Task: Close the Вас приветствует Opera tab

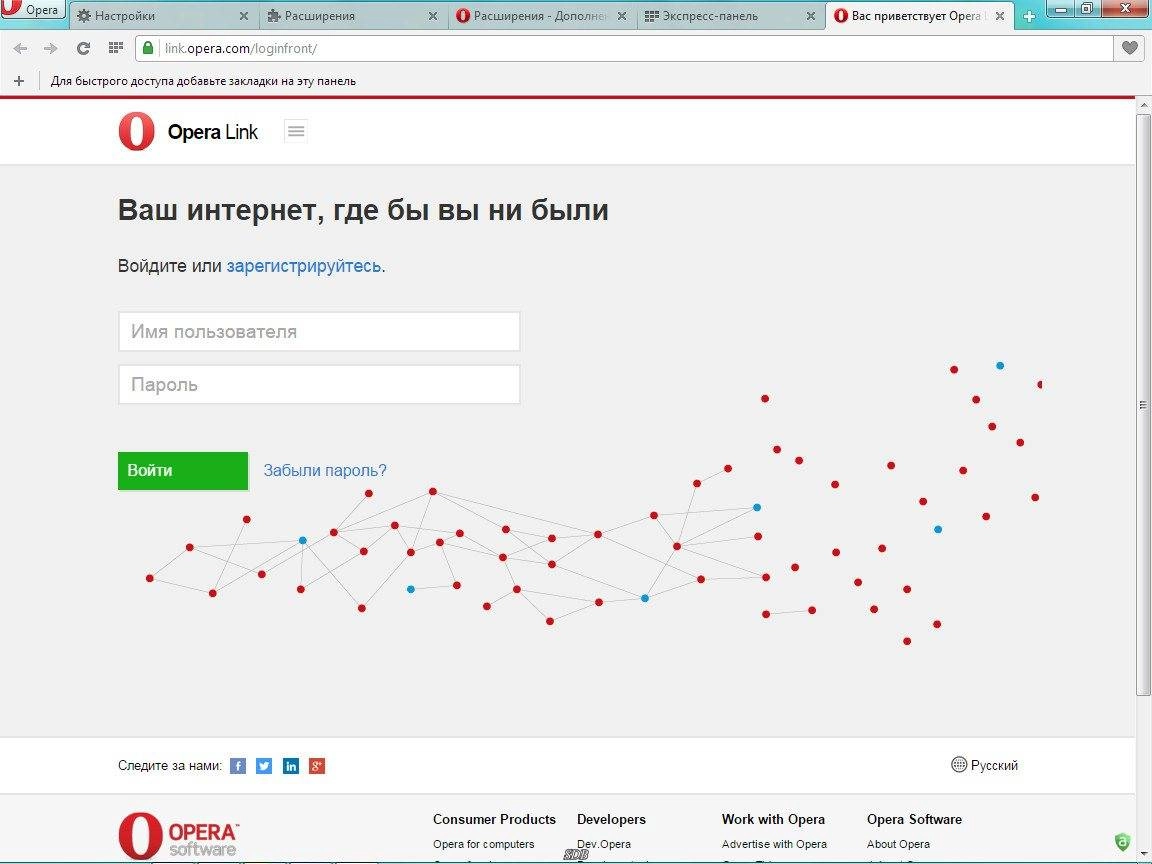Action: pos(1000,16)
